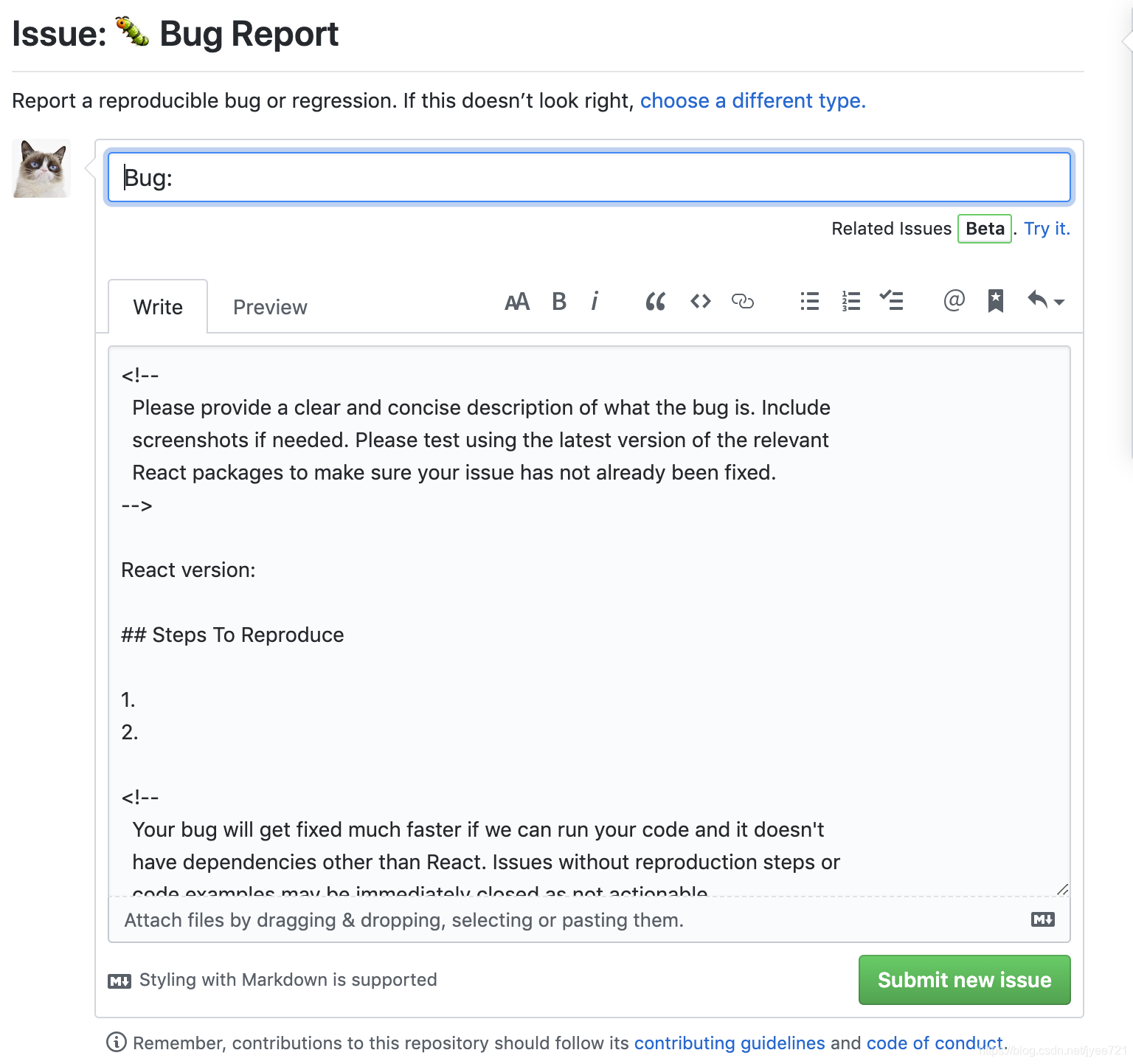Insert a quote with the quotation icon
The width and height of the screenshot is (1133, 1064).
point(655,301)
